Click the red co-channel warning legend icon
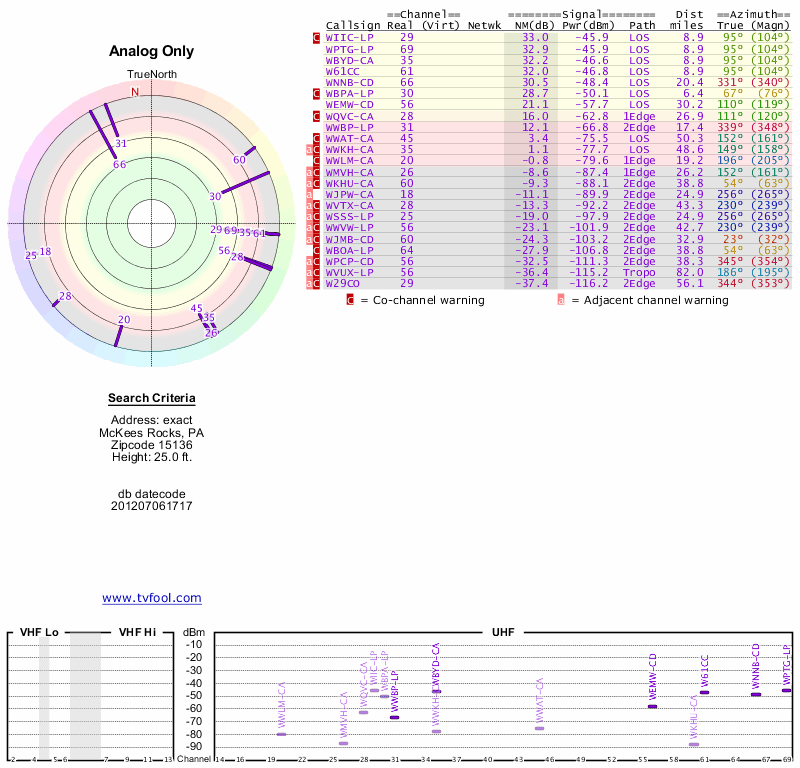This screenshot has height=768, width=800. (350, 299)
